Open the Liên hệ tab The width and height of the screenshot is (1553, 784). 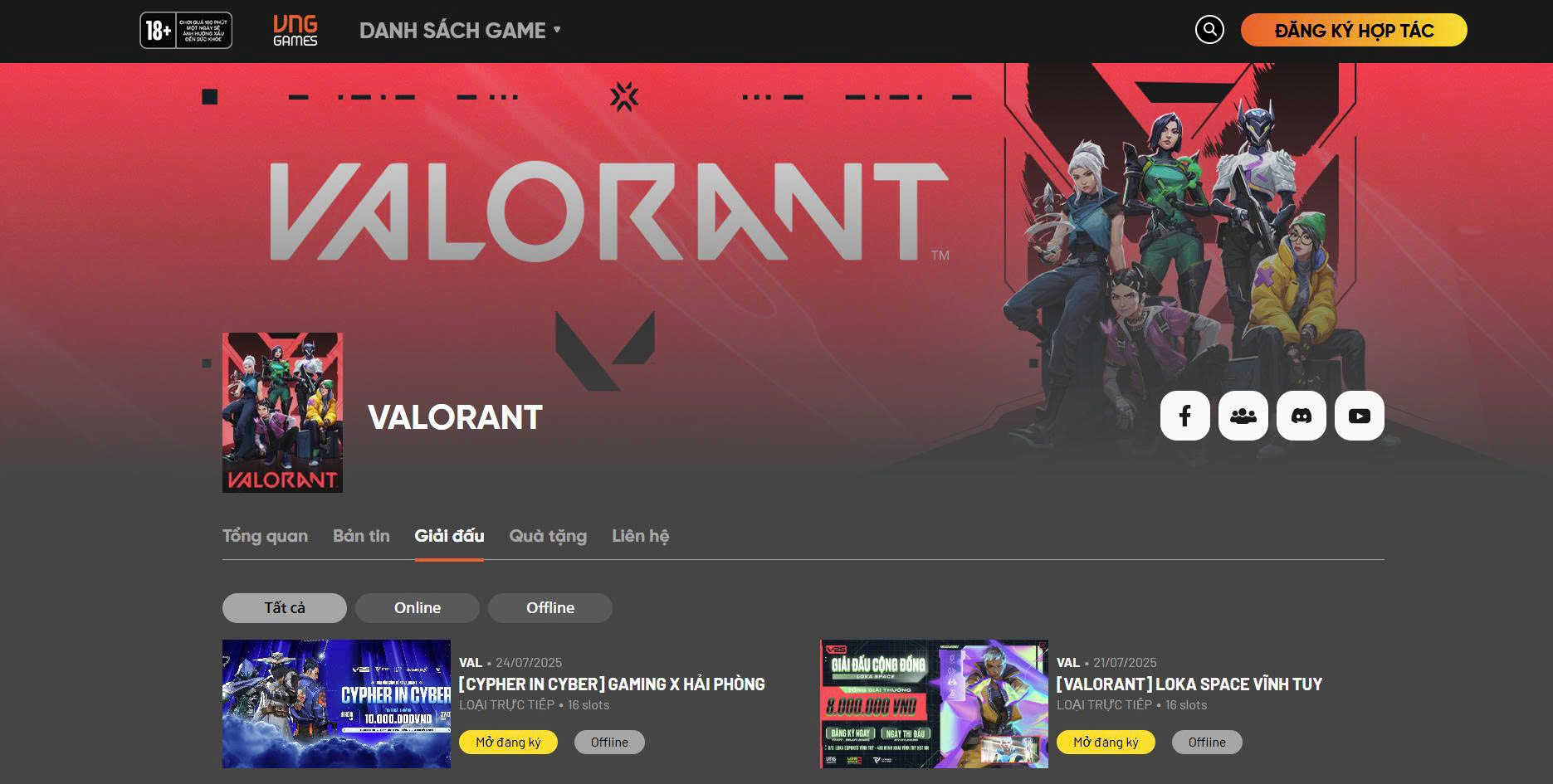tap(641, 536)
